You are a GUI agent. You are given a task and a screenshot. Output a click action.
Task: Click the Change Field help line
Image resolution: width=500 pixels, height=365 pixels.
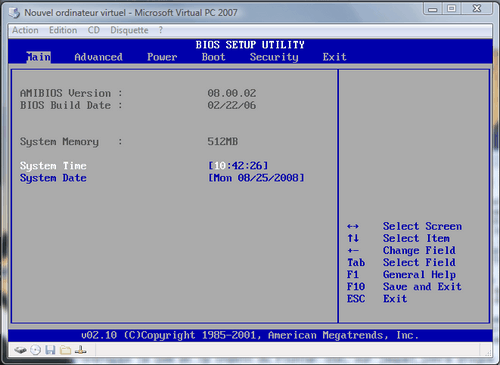point(401,250)
